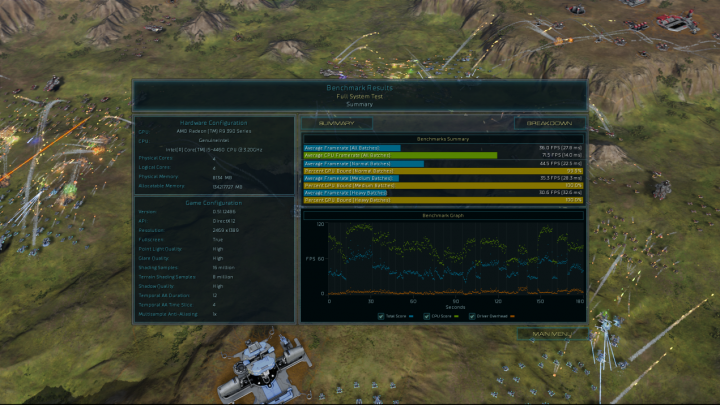The image size is (720, 405).
Task: Click the 71.5 FPS (14.0 ms) value
Action: [562, 155]
